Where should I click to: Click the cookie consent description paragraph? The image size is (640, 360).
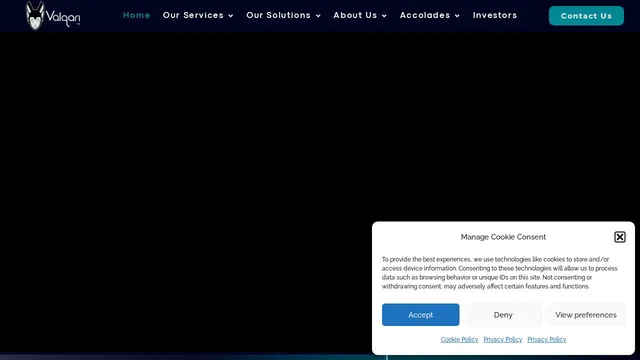coord(500,273)
